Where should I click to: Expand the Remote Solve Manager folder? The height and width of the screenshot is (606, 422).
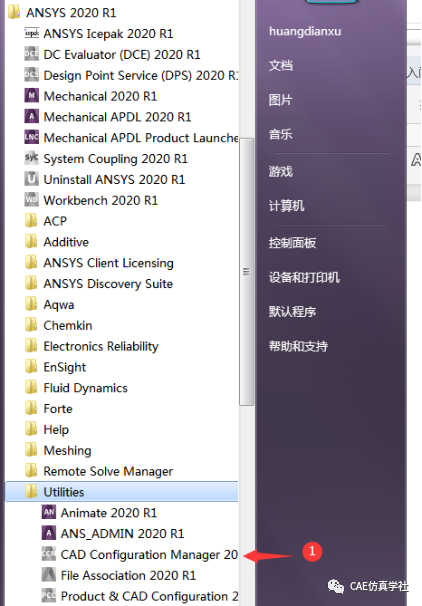[108, 472]
